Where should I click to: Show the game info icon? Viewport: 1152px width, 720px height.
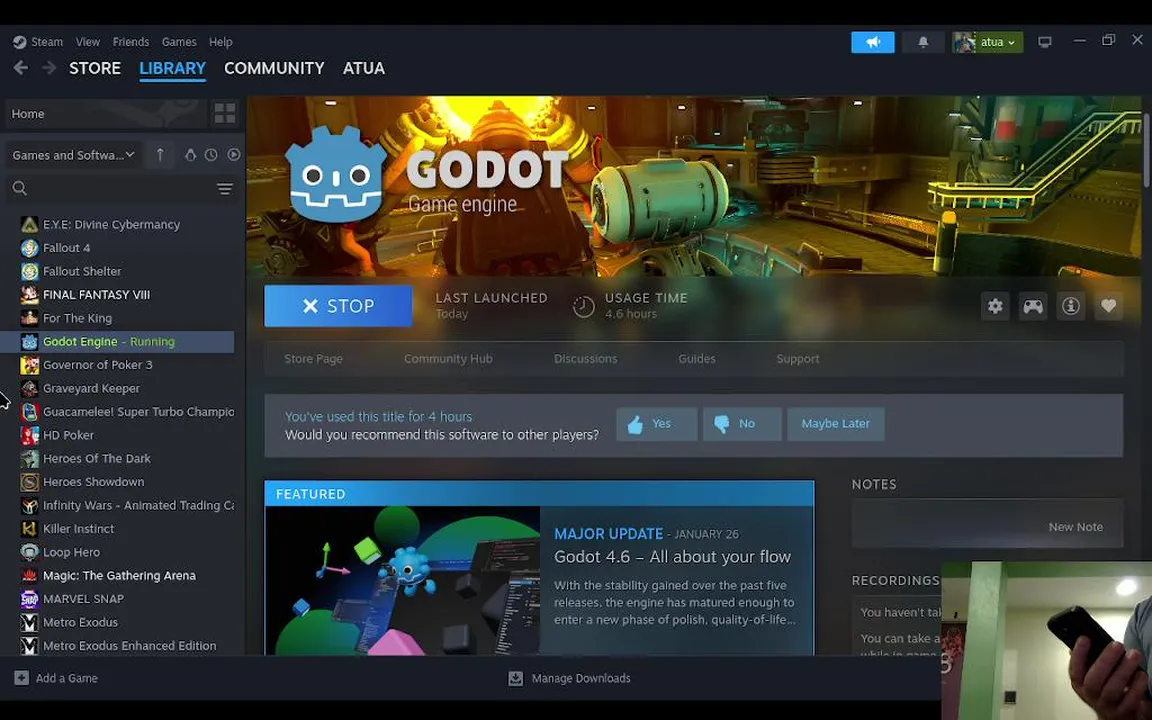[x=1070, y=306]
